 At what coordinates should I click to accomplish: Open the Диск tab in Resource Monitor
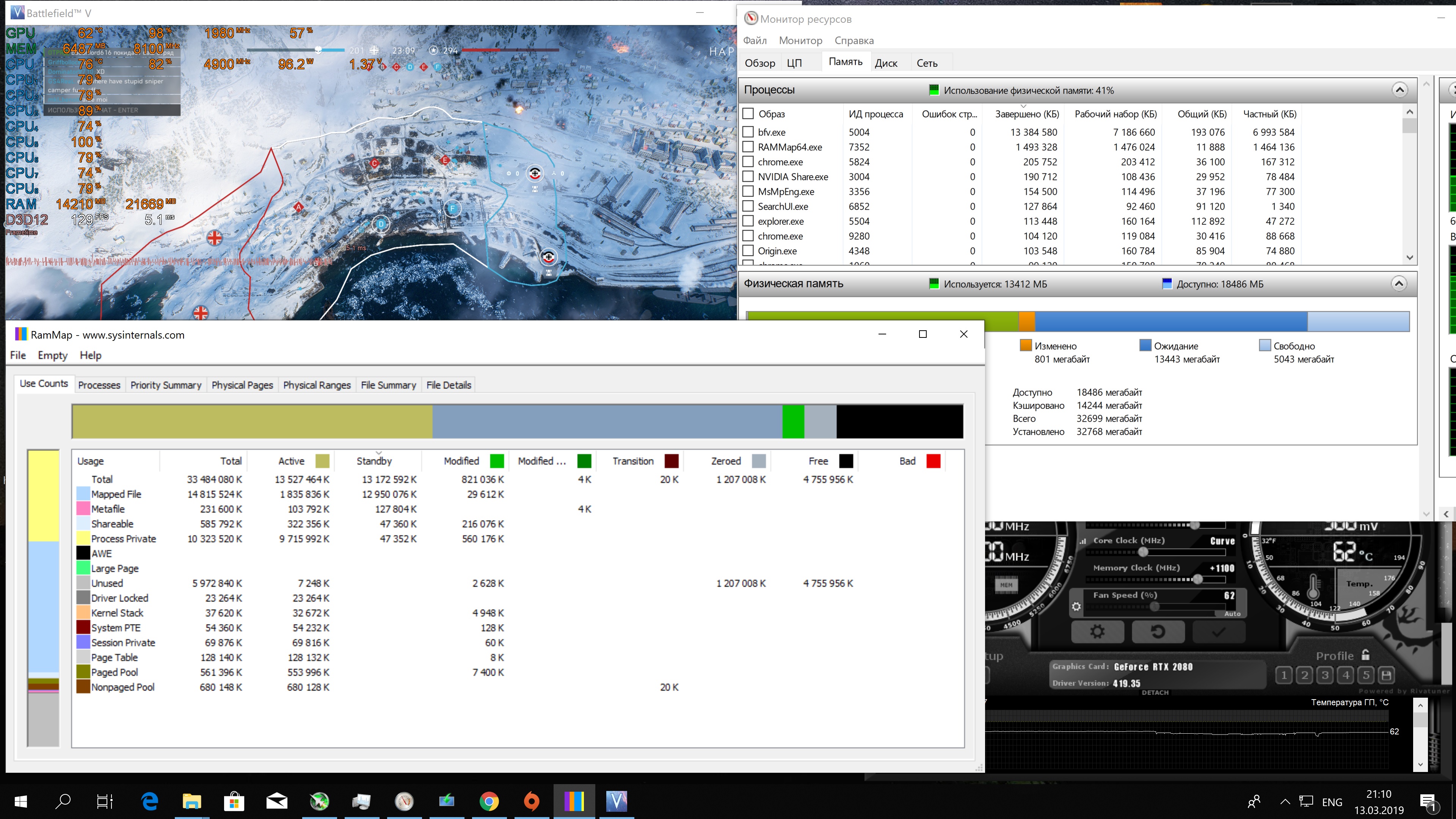coord(886,63)
